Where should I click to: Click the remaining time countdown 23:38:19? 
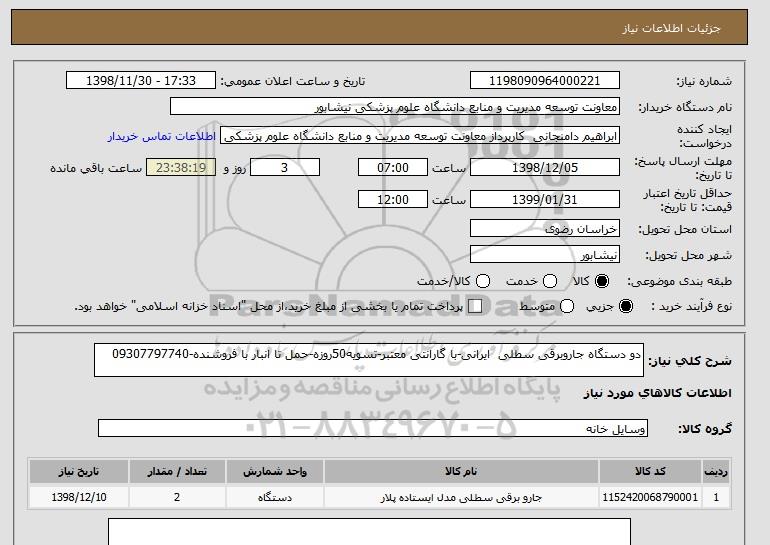(x=181, y=167)
